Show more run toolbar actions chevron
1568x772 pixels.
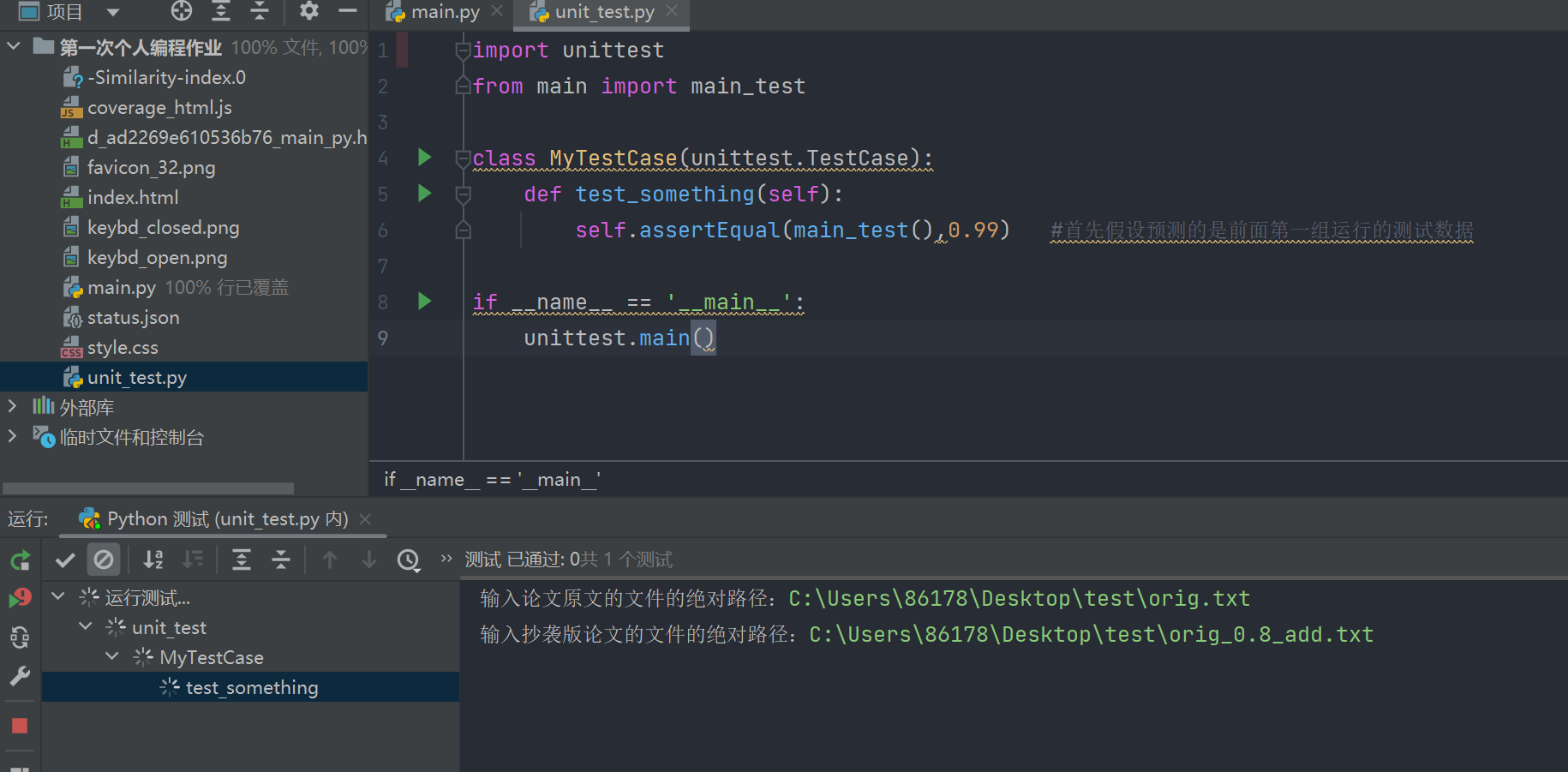[x=446, y=559]
